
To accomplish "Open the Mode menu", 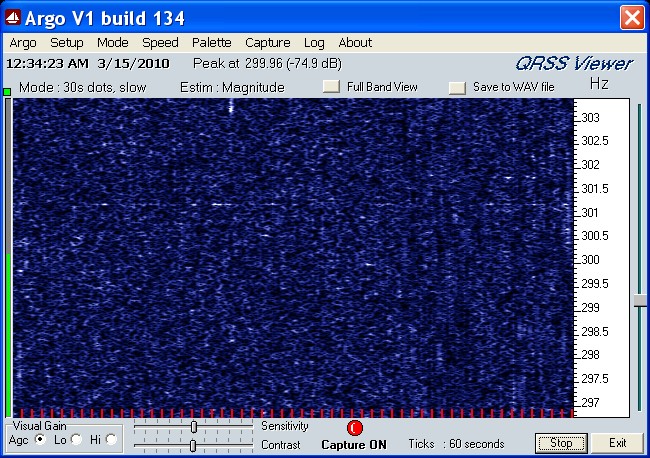I will pyautogui.click(x=112, y=43).
